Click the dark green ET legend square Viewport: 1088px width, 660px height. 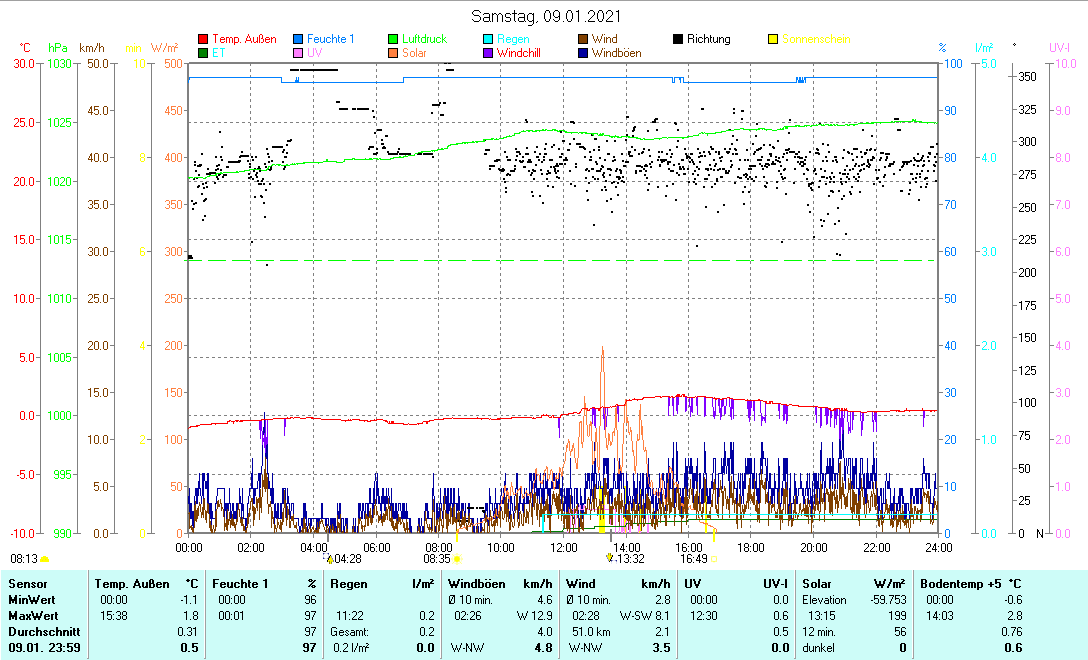tap(203, 53)
